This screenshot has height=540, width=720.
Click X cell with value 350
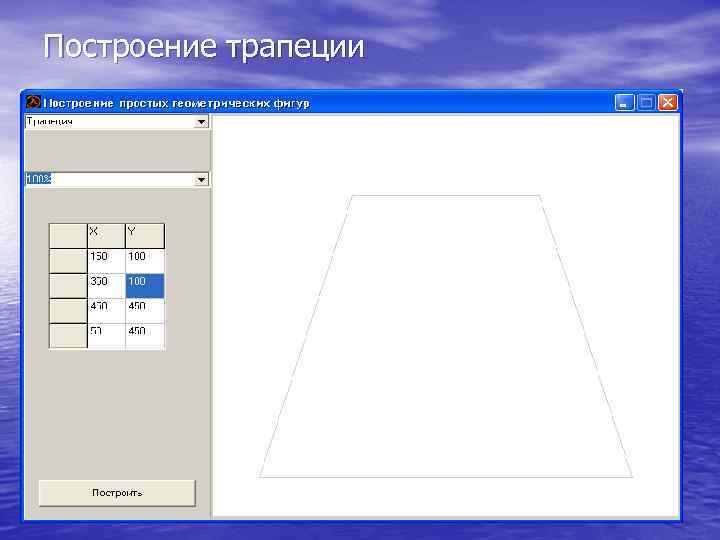pyautogui.click(x=106, y=286)
